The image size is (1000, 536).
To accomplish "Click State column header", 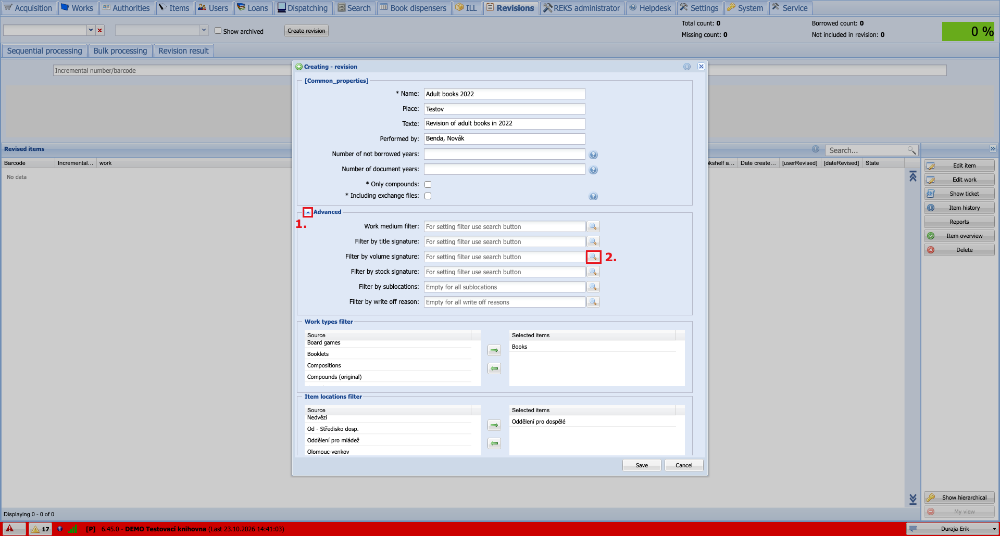I will pos(883,163).
